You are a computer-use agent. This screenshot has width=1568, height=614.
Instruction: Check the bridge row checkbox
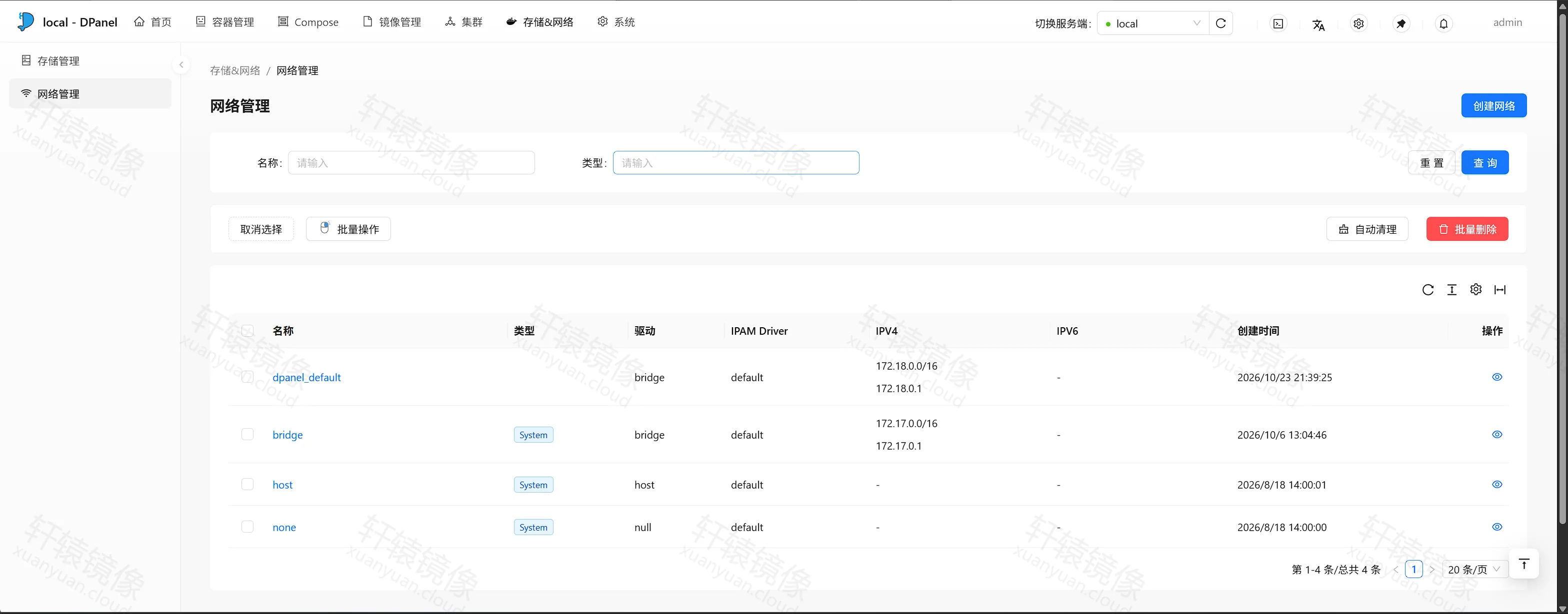tap(247, 434)
